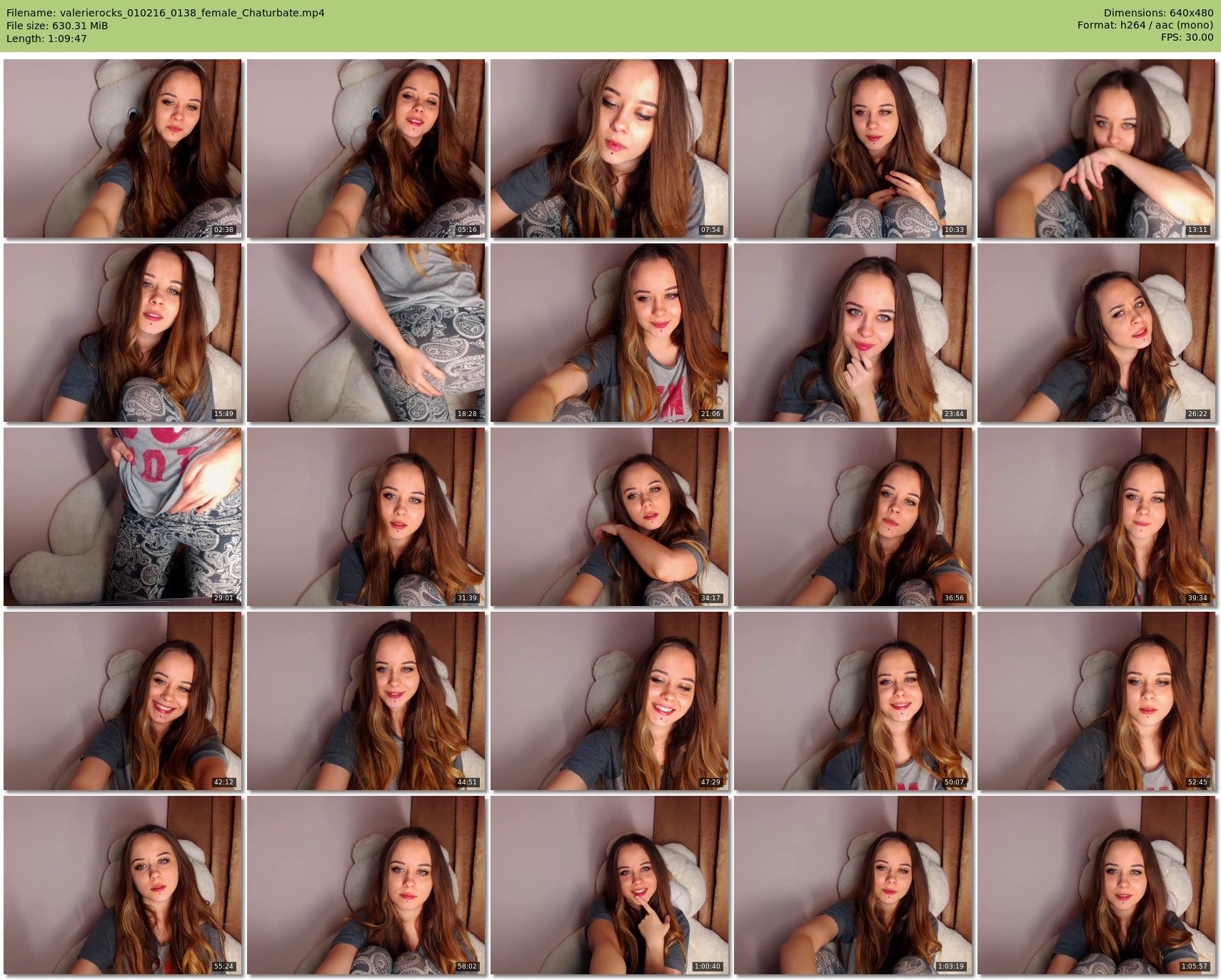Pick the frame timestamped 1:00:40
Viewport: 1221px width, 980px height.
609,885
